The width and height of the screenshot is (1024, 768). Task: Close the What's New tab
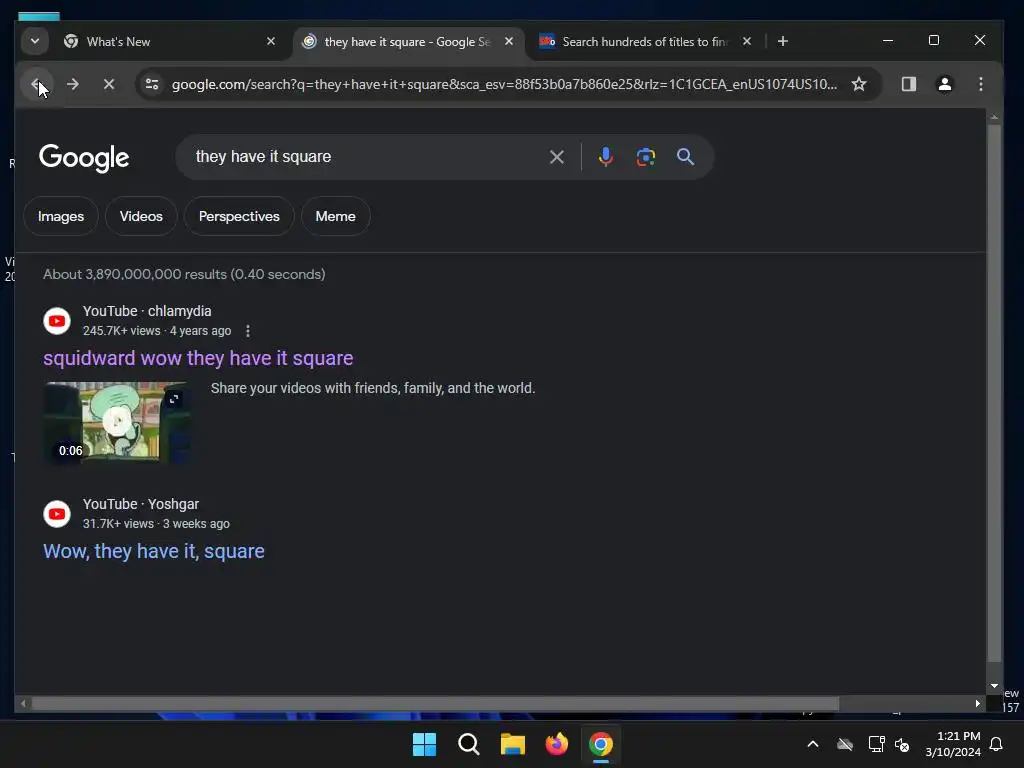click(271, 41)
